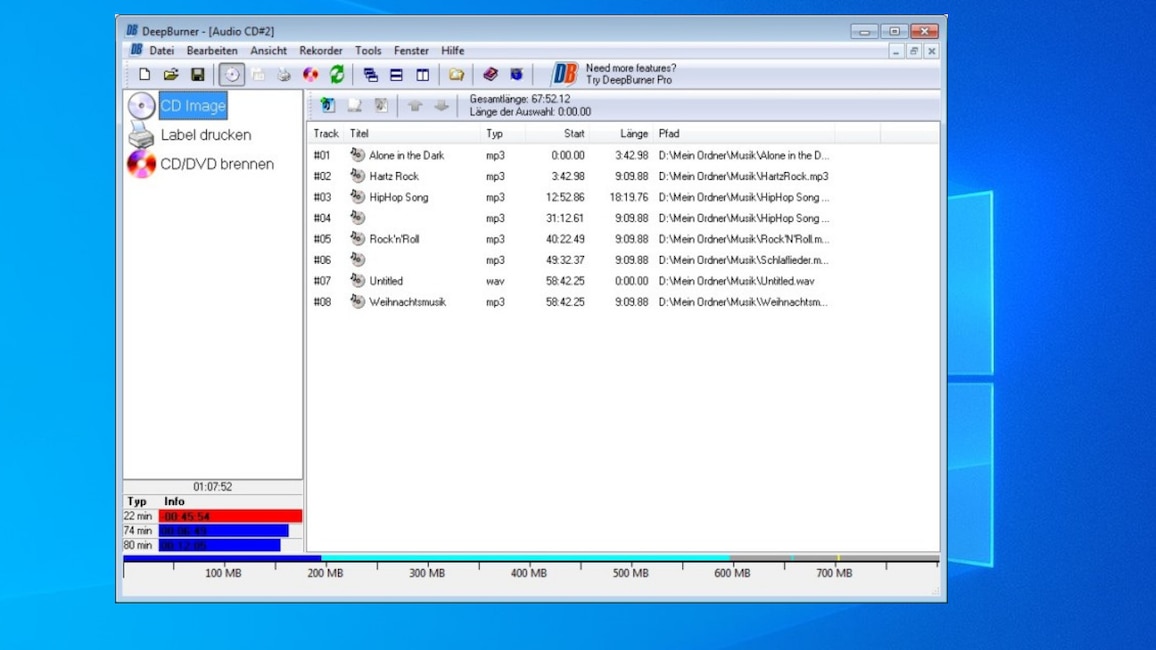1156x650 pixels.
Task: Toggle the horizontal tile layout icon
Action: [x=399, y=74]
